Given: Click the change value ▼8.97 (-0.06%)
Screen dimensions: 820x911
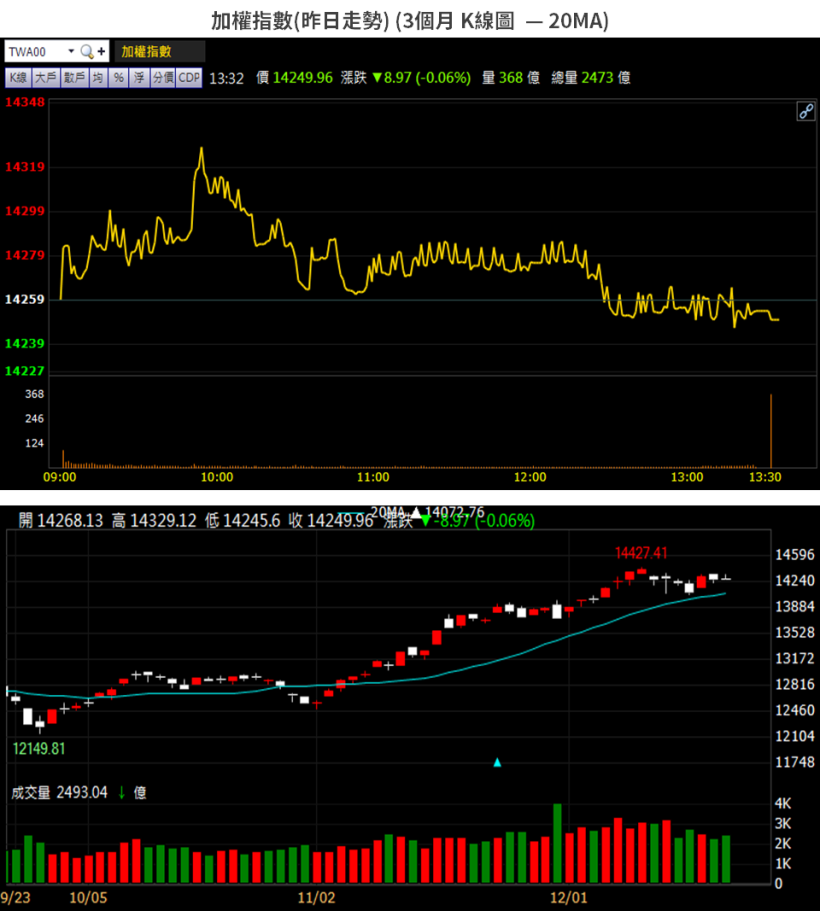Looking at the screenshot, I should coord(421,78).
